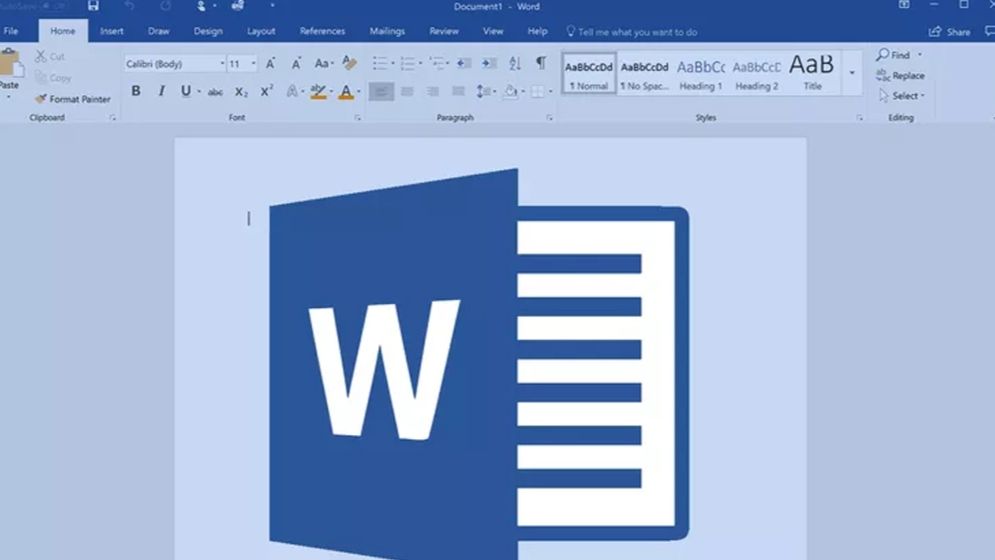Click the Increase Indent icon
Image resolution: width=995 pixels, height=560 pixels.
coord(489,63)
